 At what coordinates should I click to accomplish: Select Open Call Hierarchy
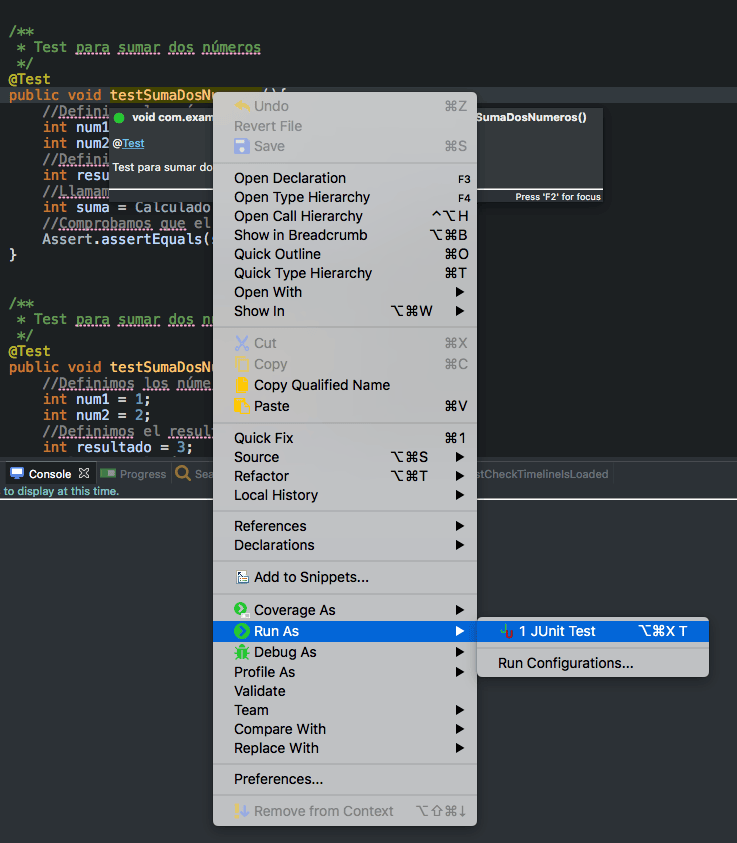click(345, 216)
